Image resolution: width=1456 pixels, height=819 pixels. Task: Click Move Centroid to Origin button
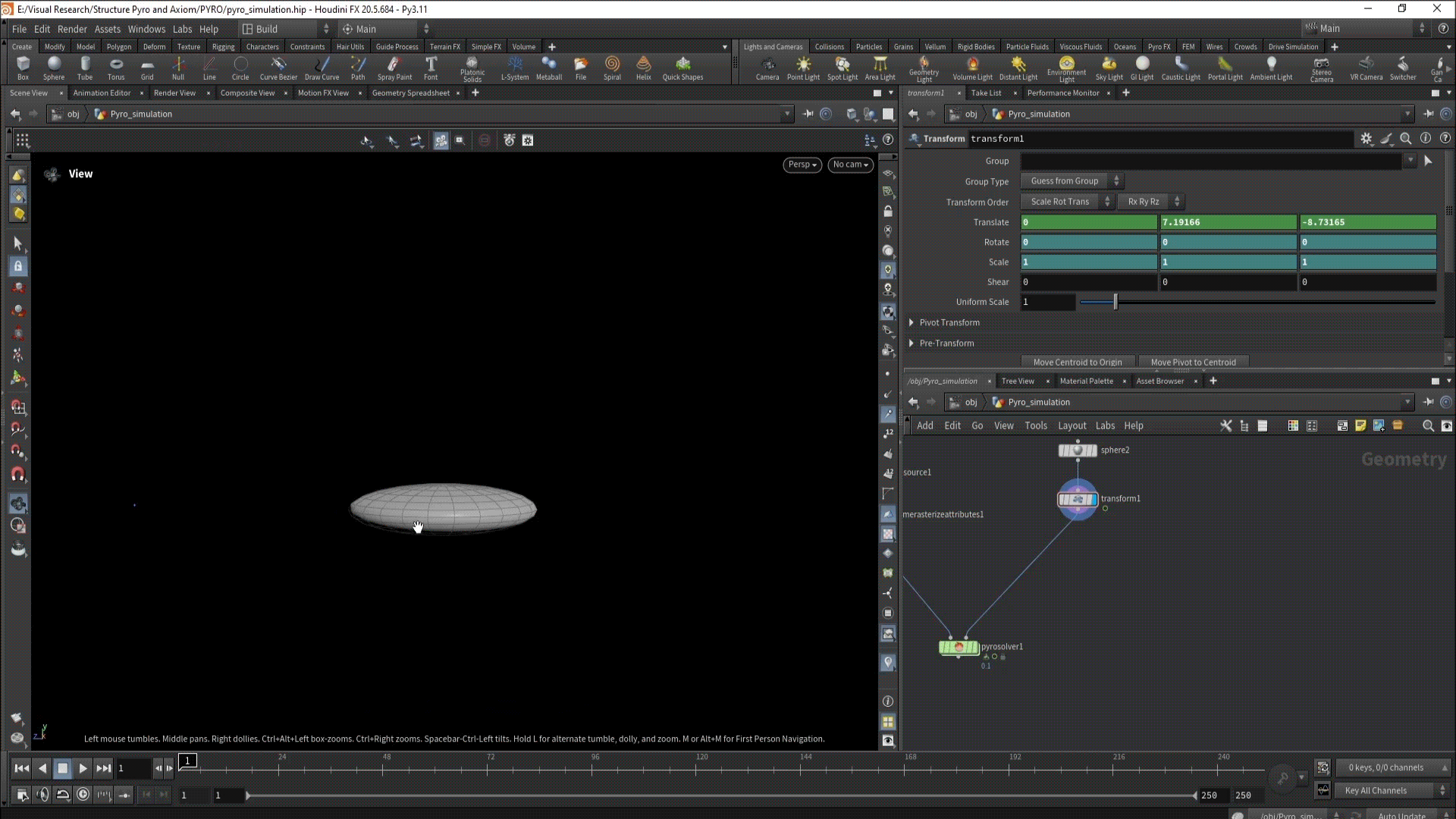coord(1077,362)
